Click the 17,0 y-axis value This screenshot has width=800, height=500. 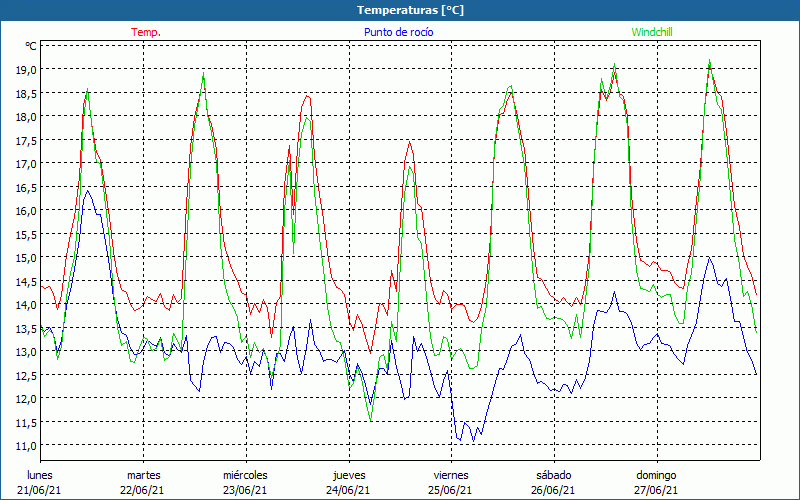tap(26, 164)
